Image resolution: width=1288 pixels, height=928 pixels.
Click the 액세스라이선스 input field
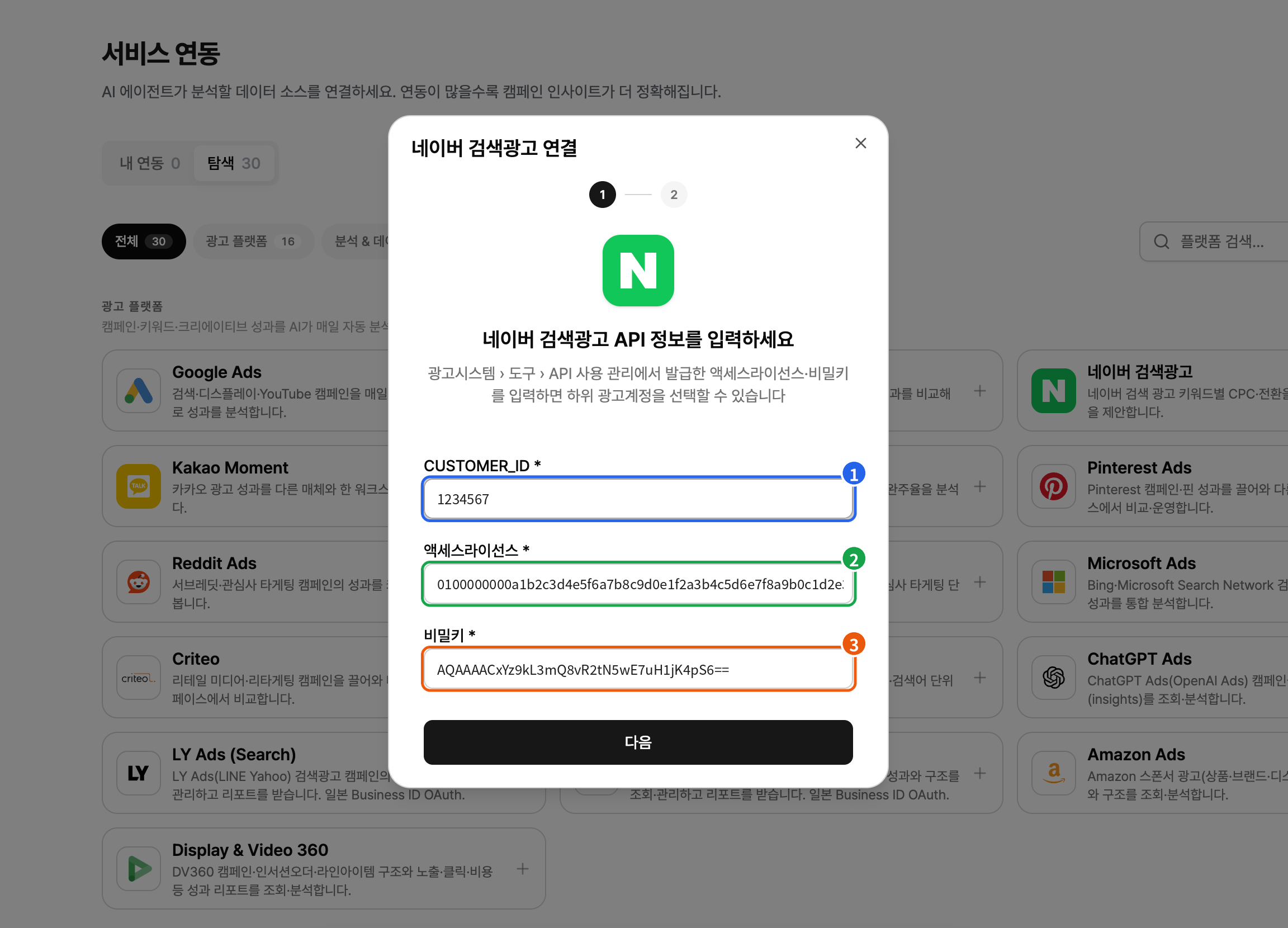click(638, 584)
